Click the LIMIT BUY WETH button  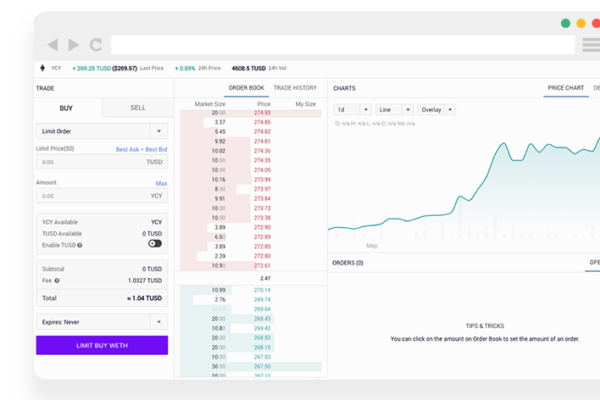[x=102, y=345]
